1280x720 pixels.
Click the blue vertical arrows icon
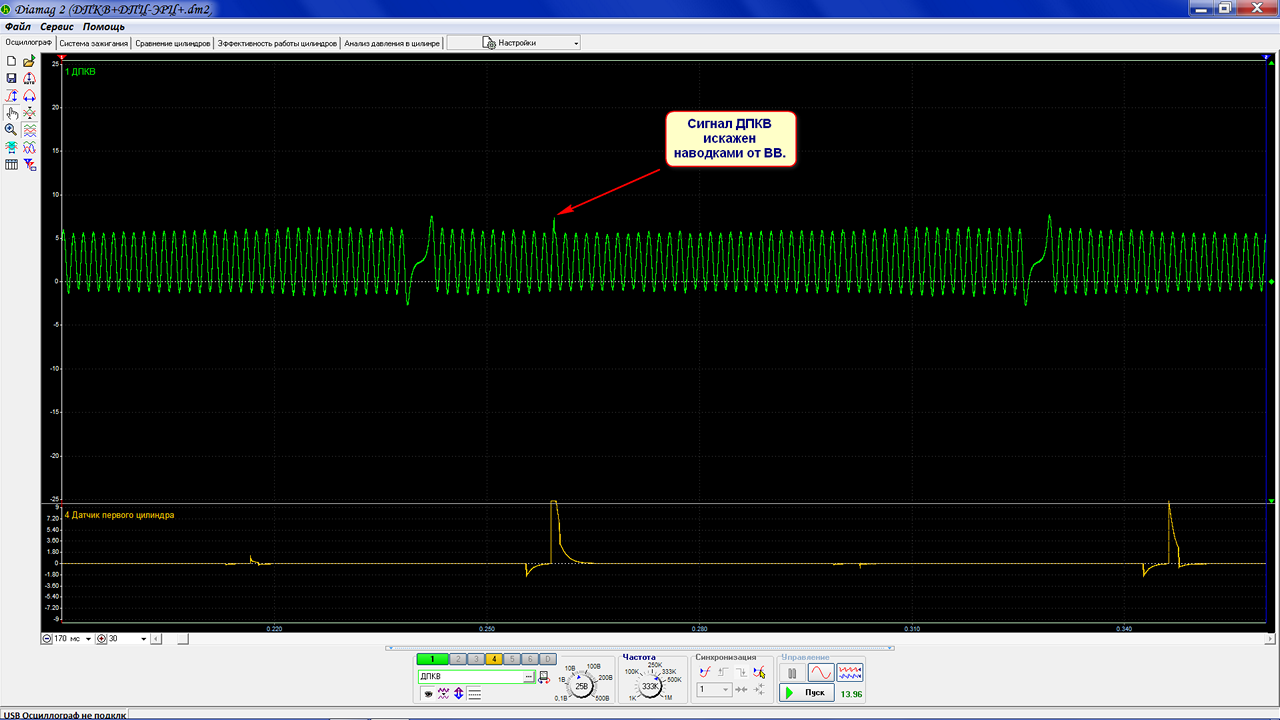458,693
